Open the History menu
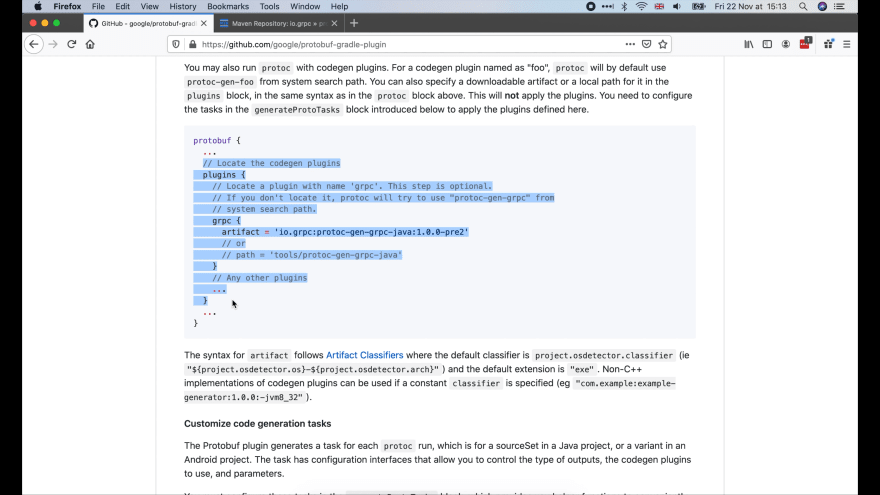 point(183,6)
